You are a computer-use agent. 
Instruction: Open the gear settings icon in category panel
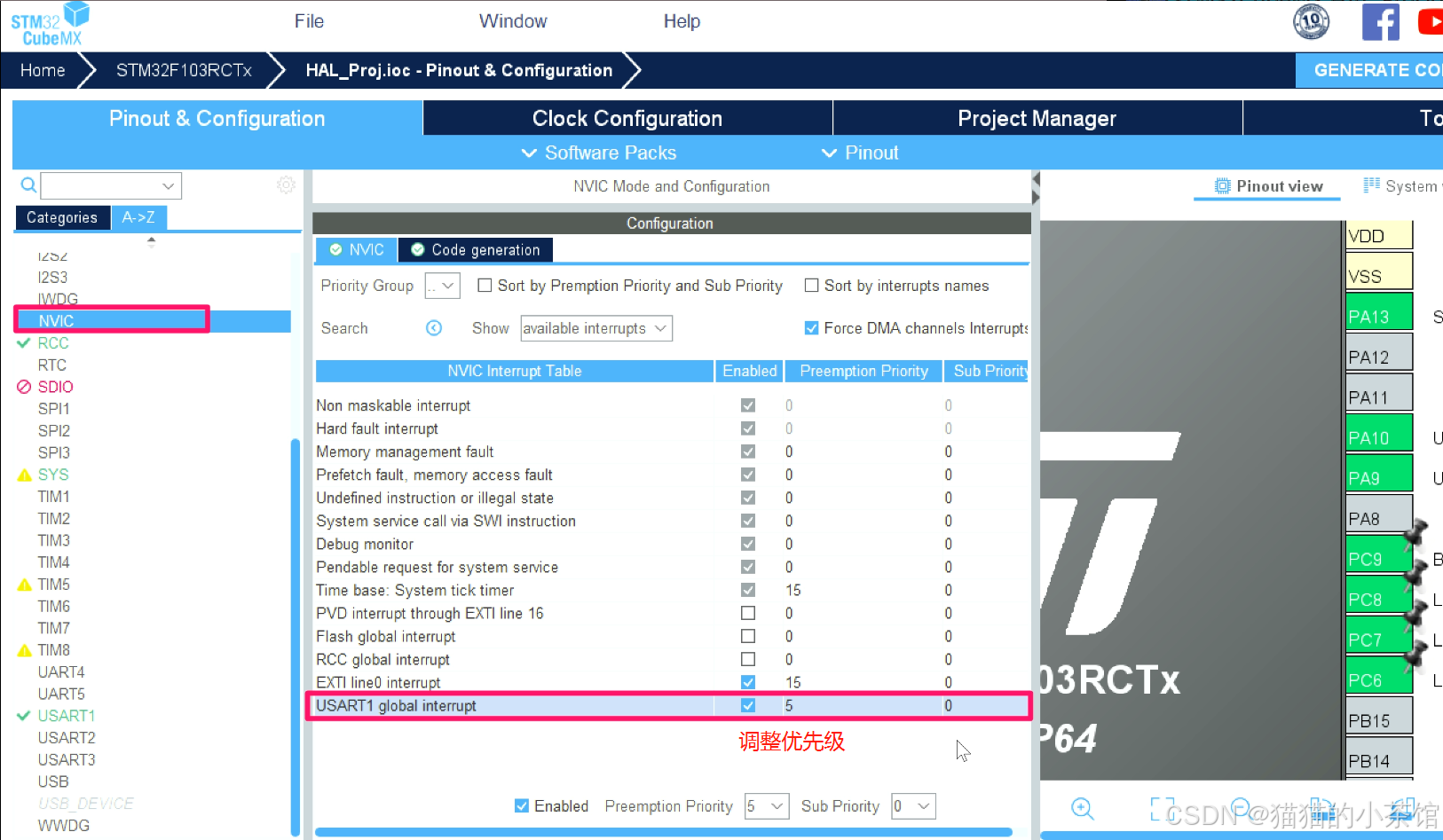286,184
